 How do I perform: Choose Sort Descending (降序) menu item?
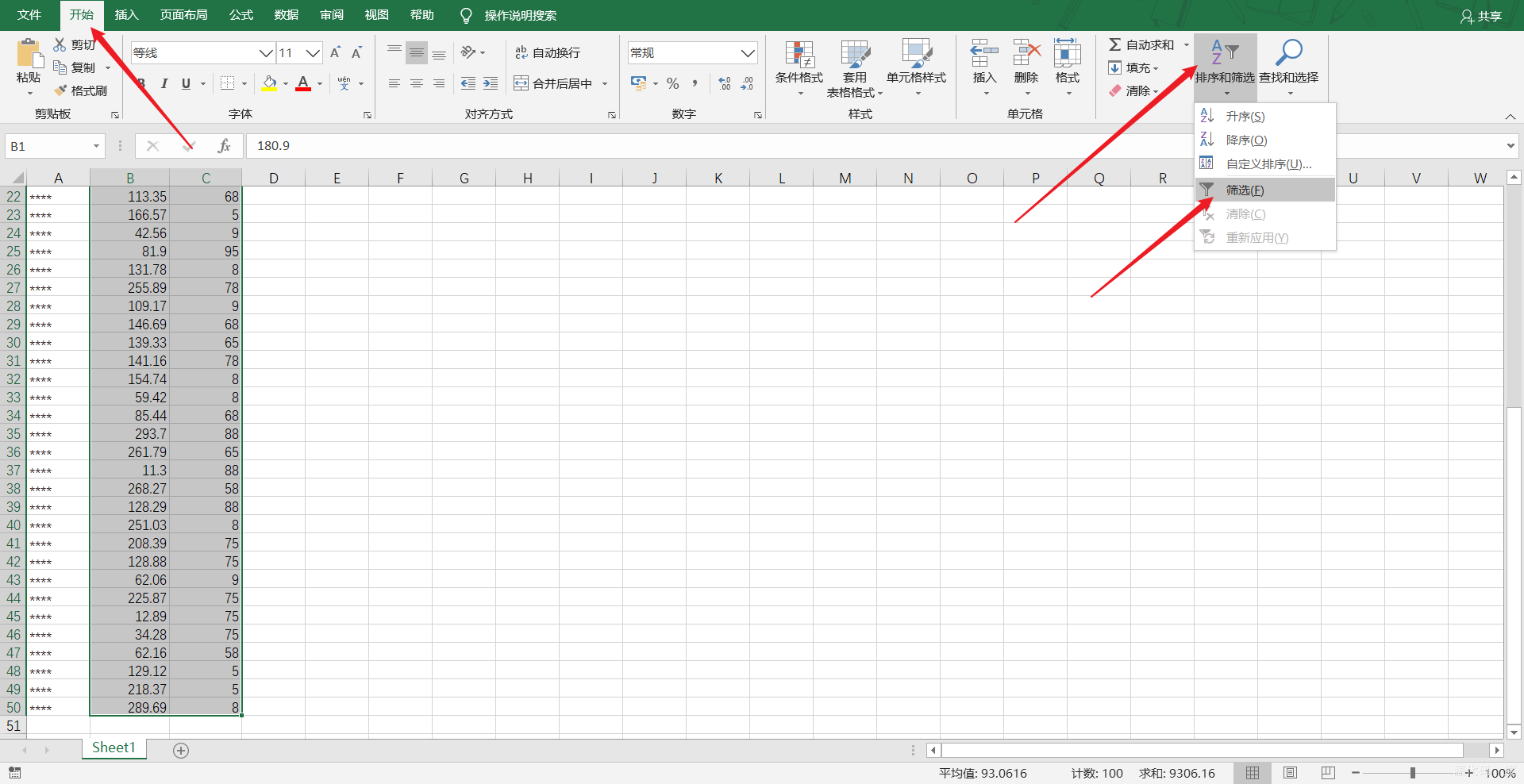[1265, 140]
